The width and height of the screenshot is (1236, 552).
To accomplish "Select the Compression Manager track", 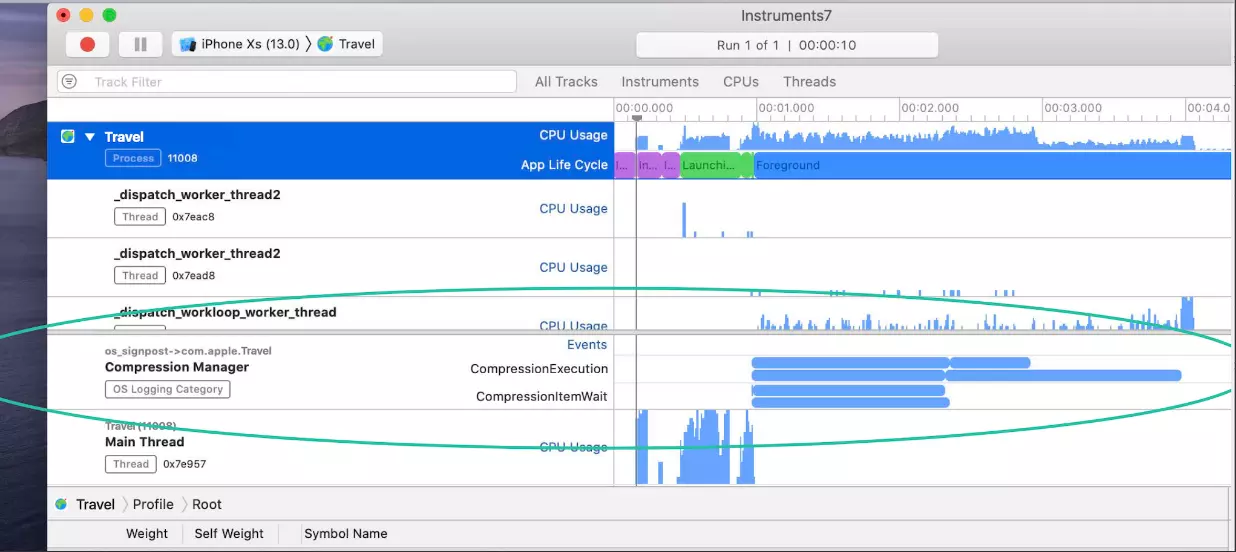I will point(330,371).
